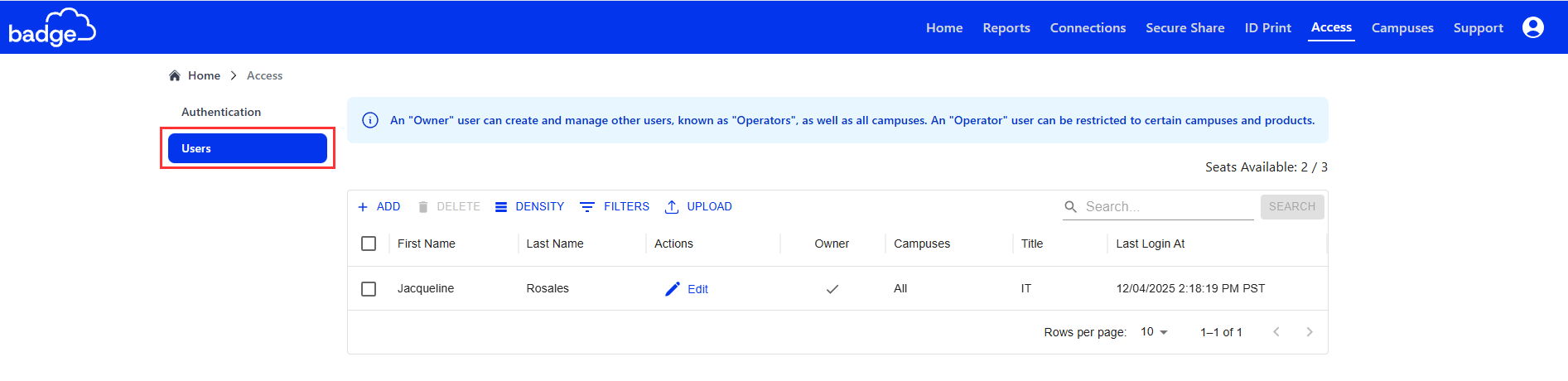This screenshot has width=1568, height=381.
Task: Click Edit link for Jacqueline
Action: [x=697, y=289]
